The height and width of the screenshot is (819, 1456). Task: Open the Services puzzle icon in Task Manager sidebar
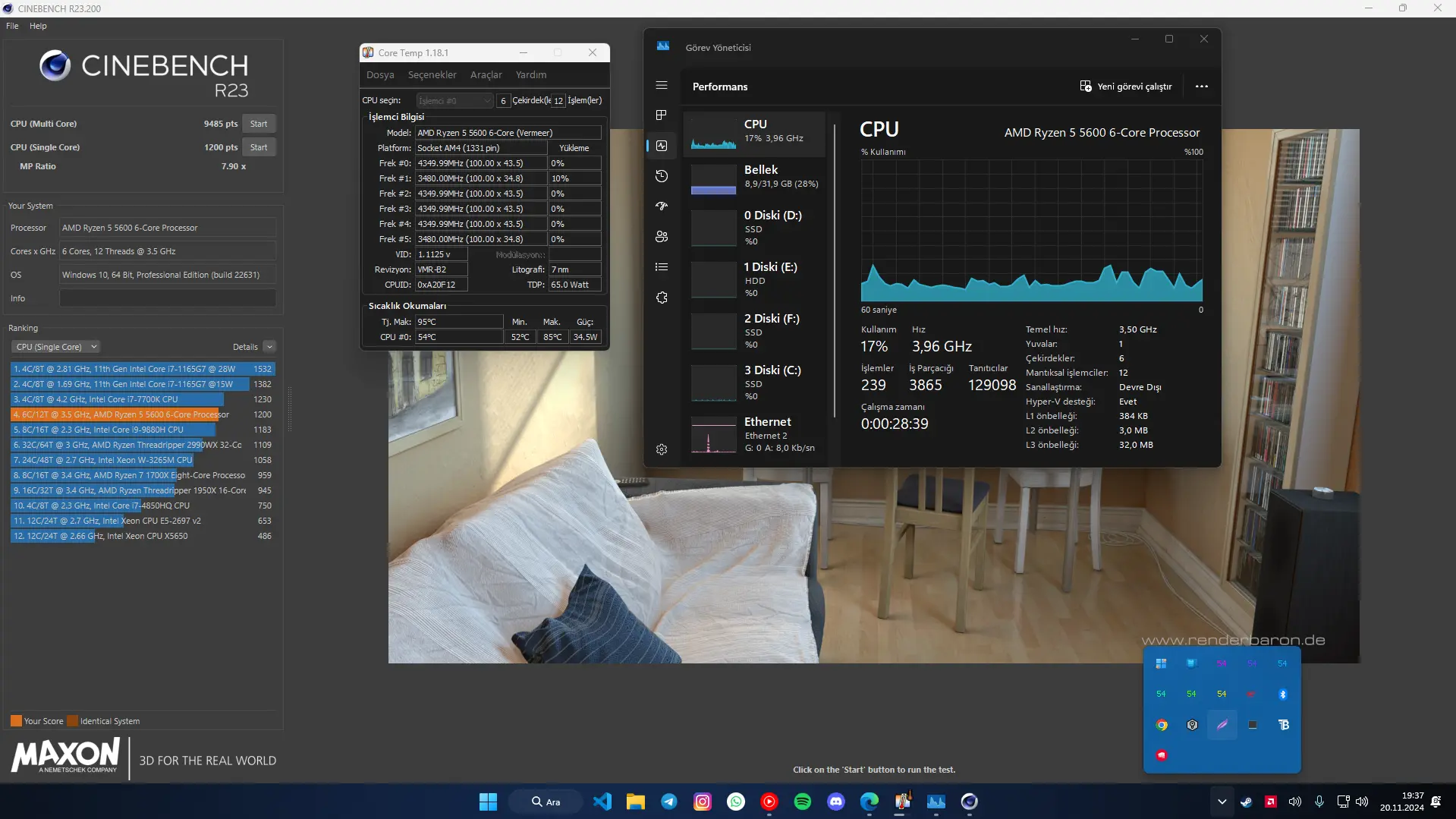pos(662,298)
